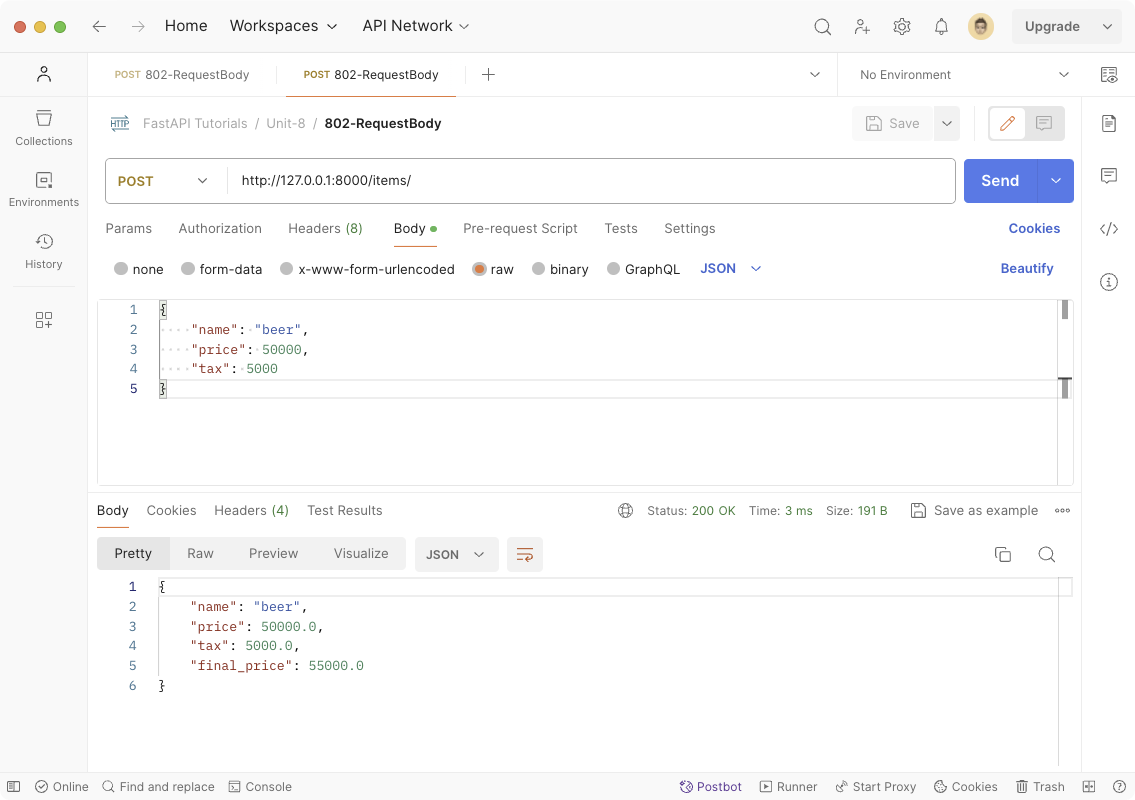Toggle line wrap in response viewer
The image size is (1135, 800).
[x=524, y=554]
